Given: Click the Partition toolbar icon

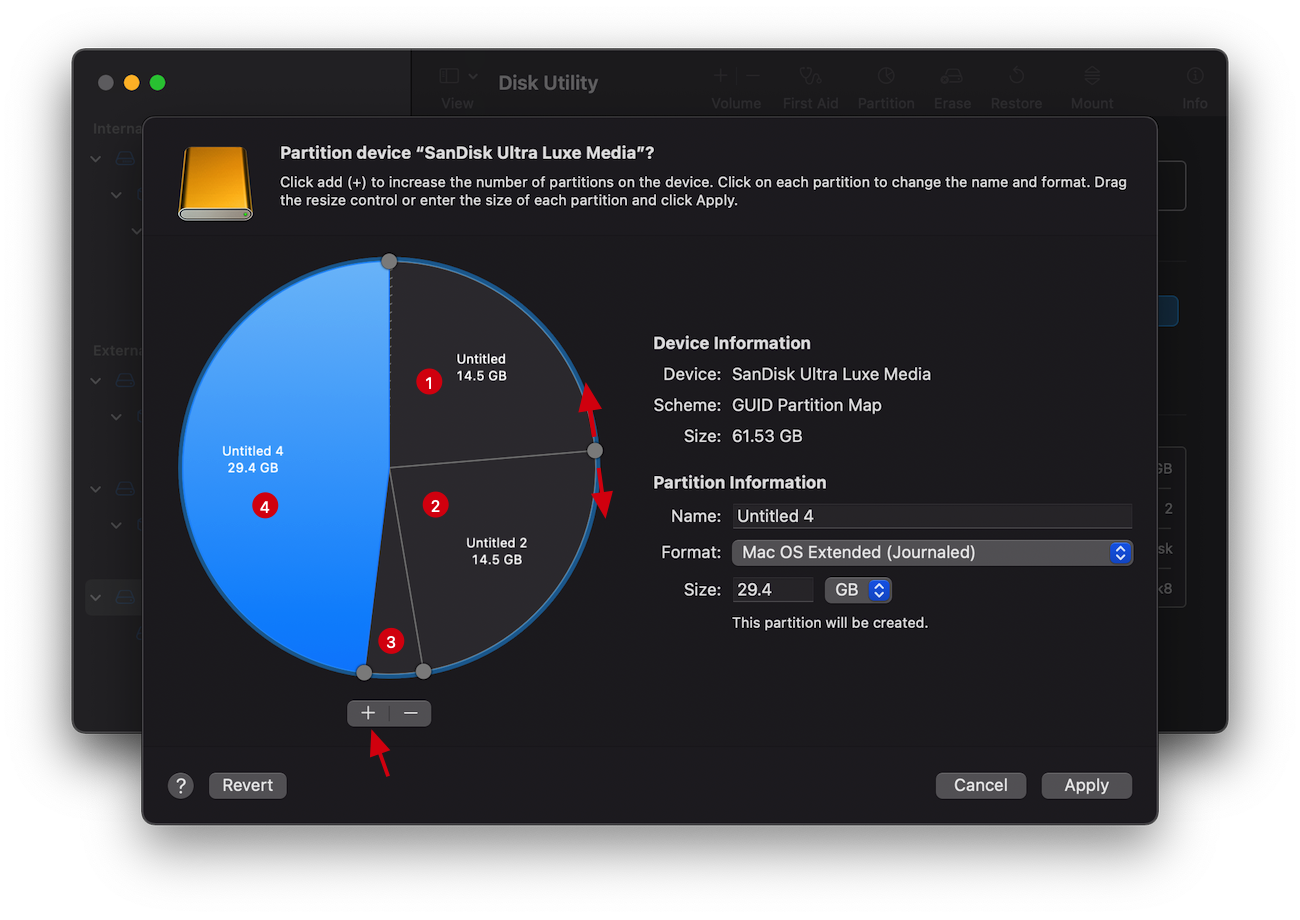Looking at the screenshot, I should coord(885,77).
